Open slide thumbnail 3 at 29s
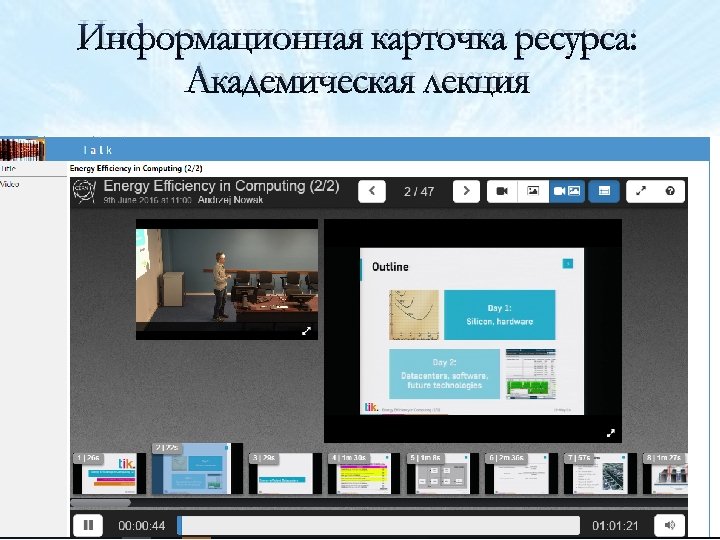This screenshot has width=720, height=540. point(285,473)
